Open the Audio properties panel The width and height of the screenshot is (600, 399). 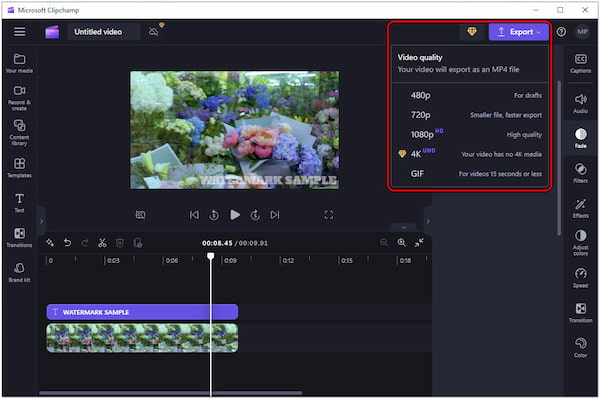(580, 104)
